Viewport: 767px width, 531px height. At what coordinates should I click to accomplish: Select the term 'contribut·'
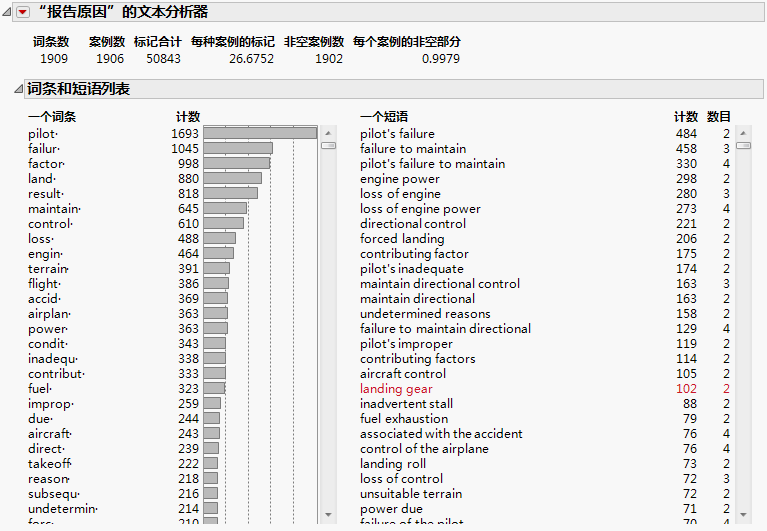click(x=56, y=374)
